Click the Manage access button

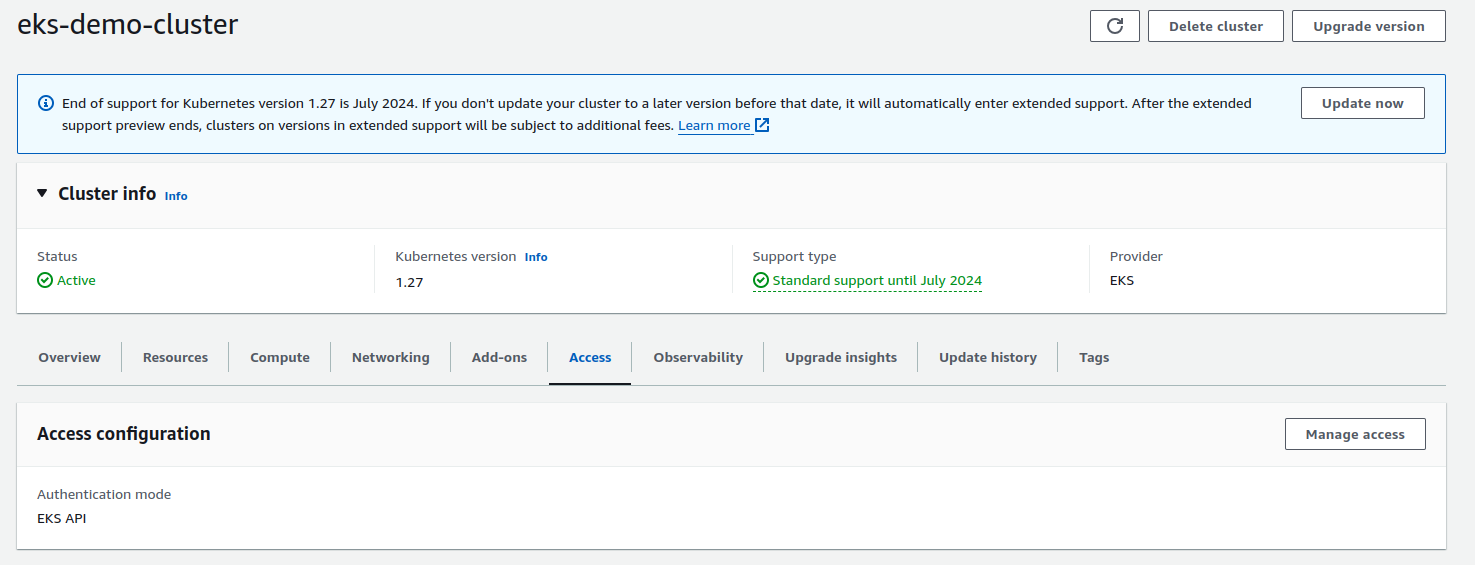(x=1355, y=434)
